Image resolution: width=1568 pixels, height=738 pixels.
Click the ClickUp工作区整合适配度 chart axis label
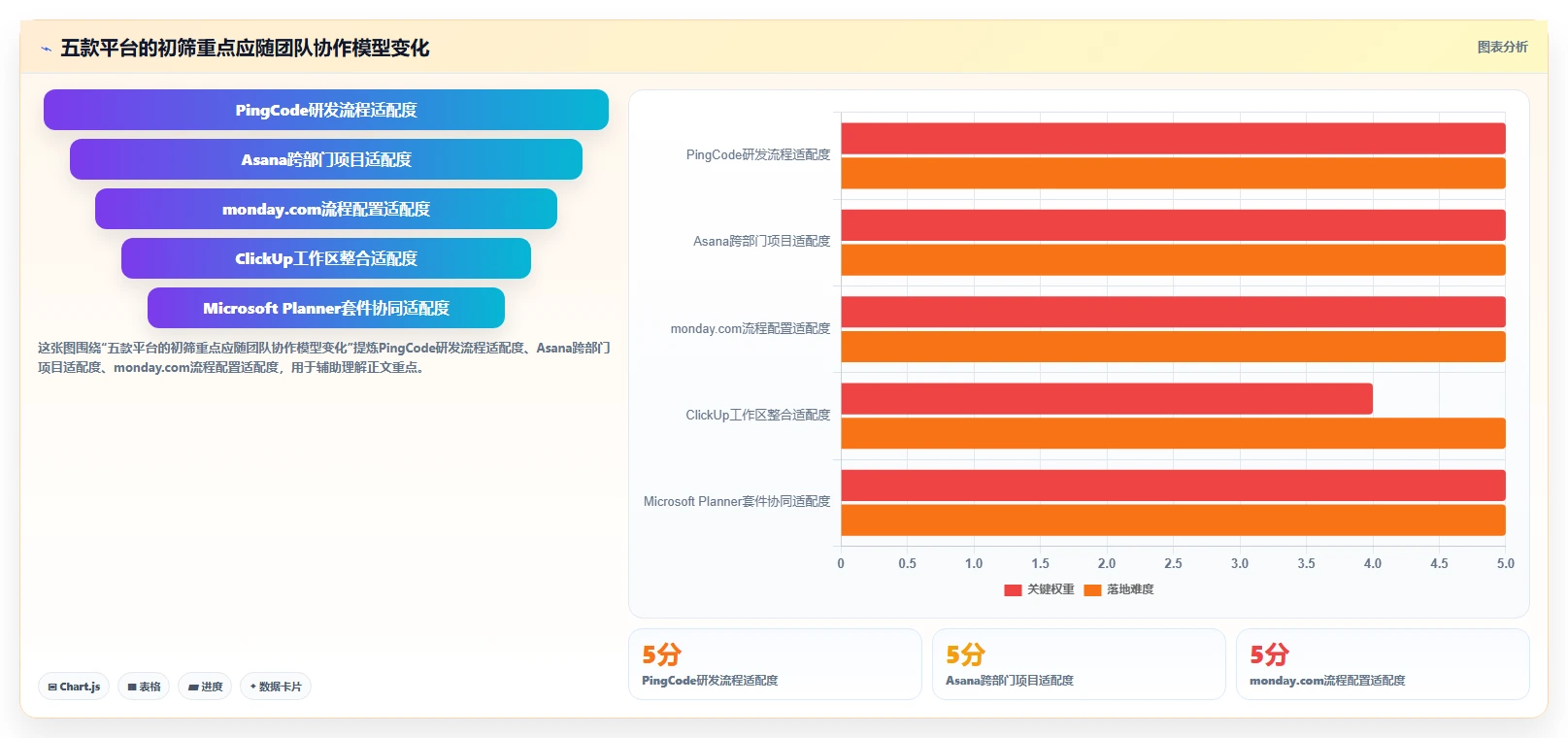point(758,415)
